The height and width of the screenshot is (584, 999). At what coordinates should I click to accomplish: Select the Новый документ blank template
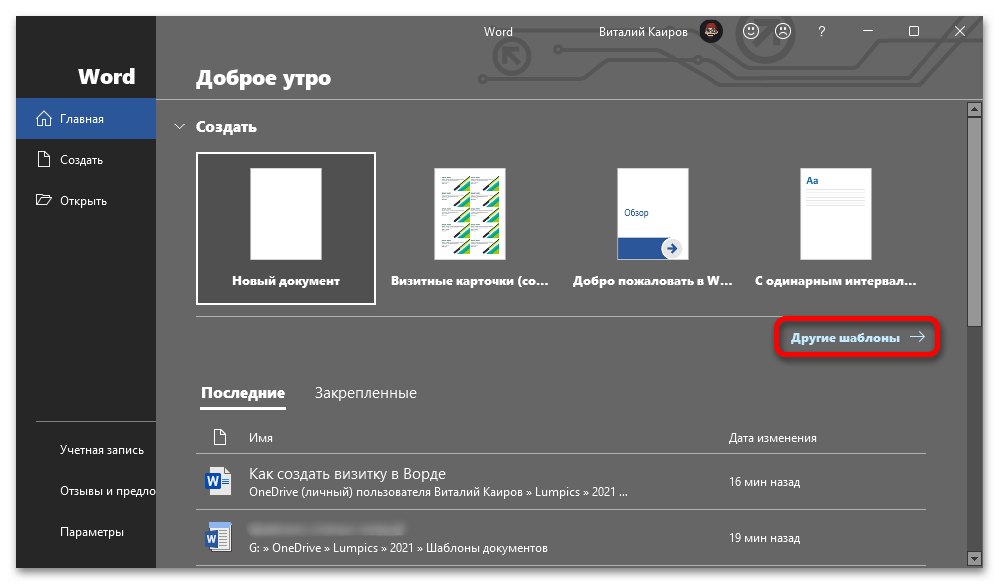[286, 229]
